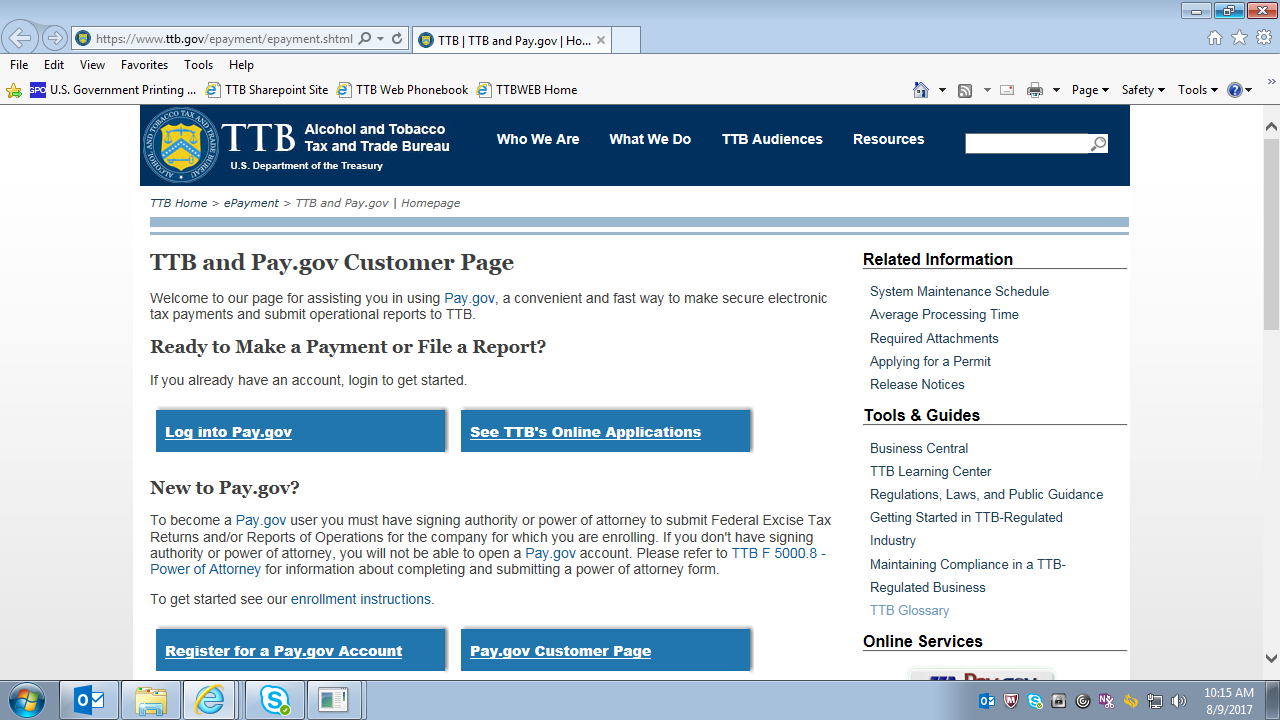This screenshot has width=1280, height=720.
Task: Open the View menu
Action: pyautogui.click(x=93, y=65)
